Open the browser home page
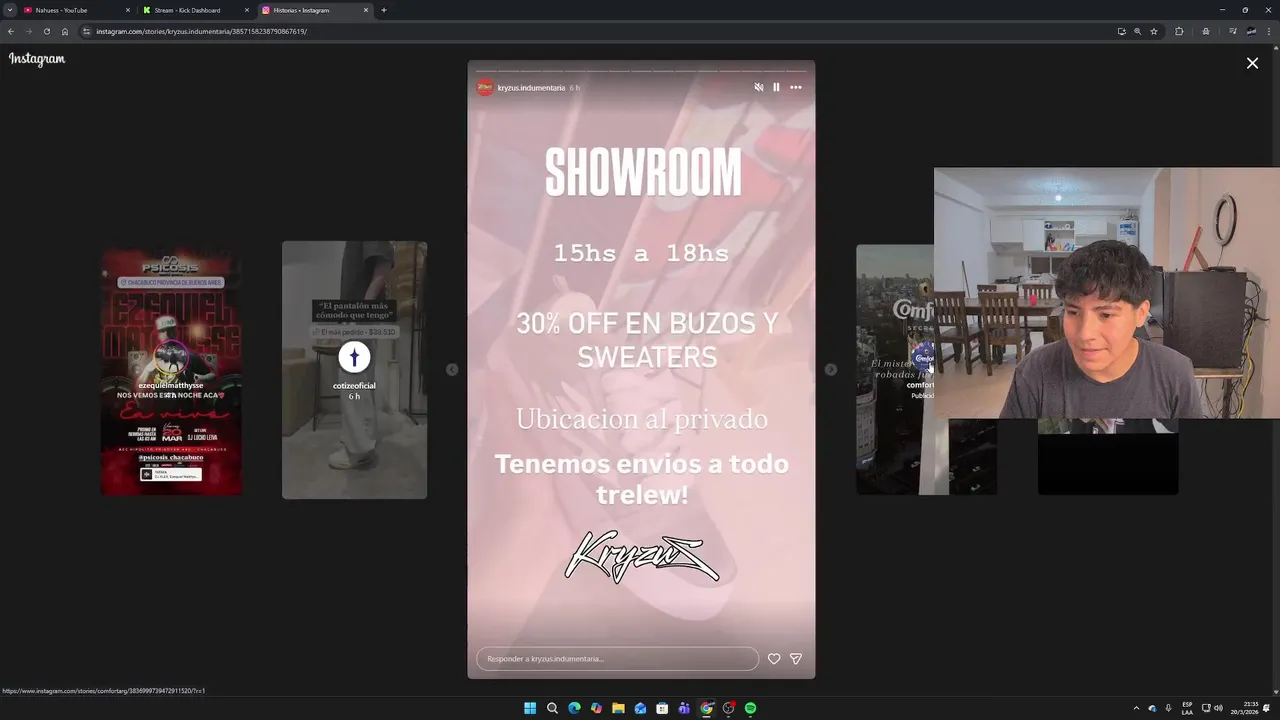The width and height of the screenshot is (1280, 720). pos(65,31)
